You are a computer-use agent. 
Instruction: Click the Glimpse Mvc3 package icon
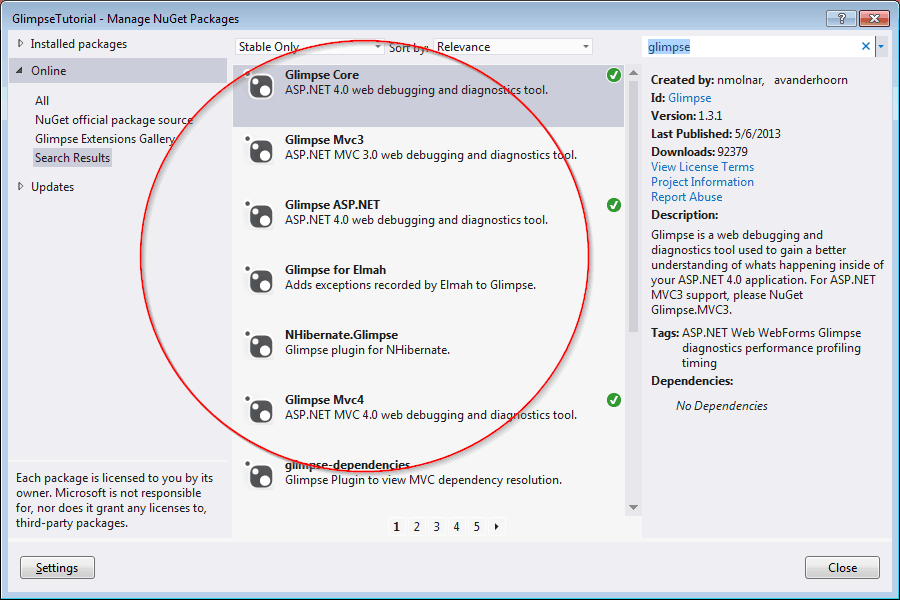261,151
